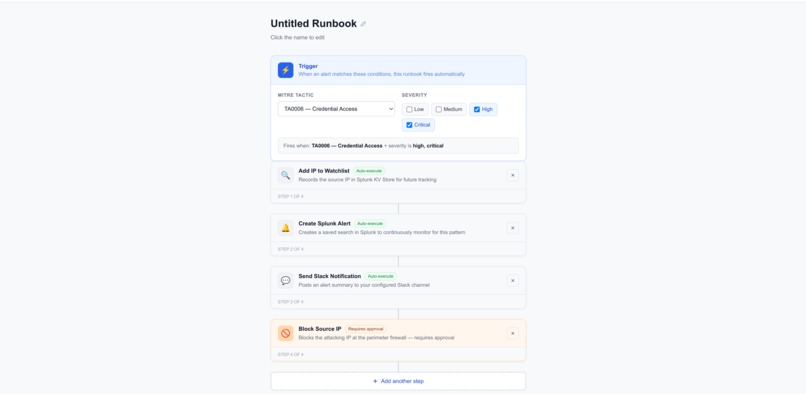Enable the Medium severity checkbox
Image resolution: width=806 pixels, height=394 pixels.
438,110
